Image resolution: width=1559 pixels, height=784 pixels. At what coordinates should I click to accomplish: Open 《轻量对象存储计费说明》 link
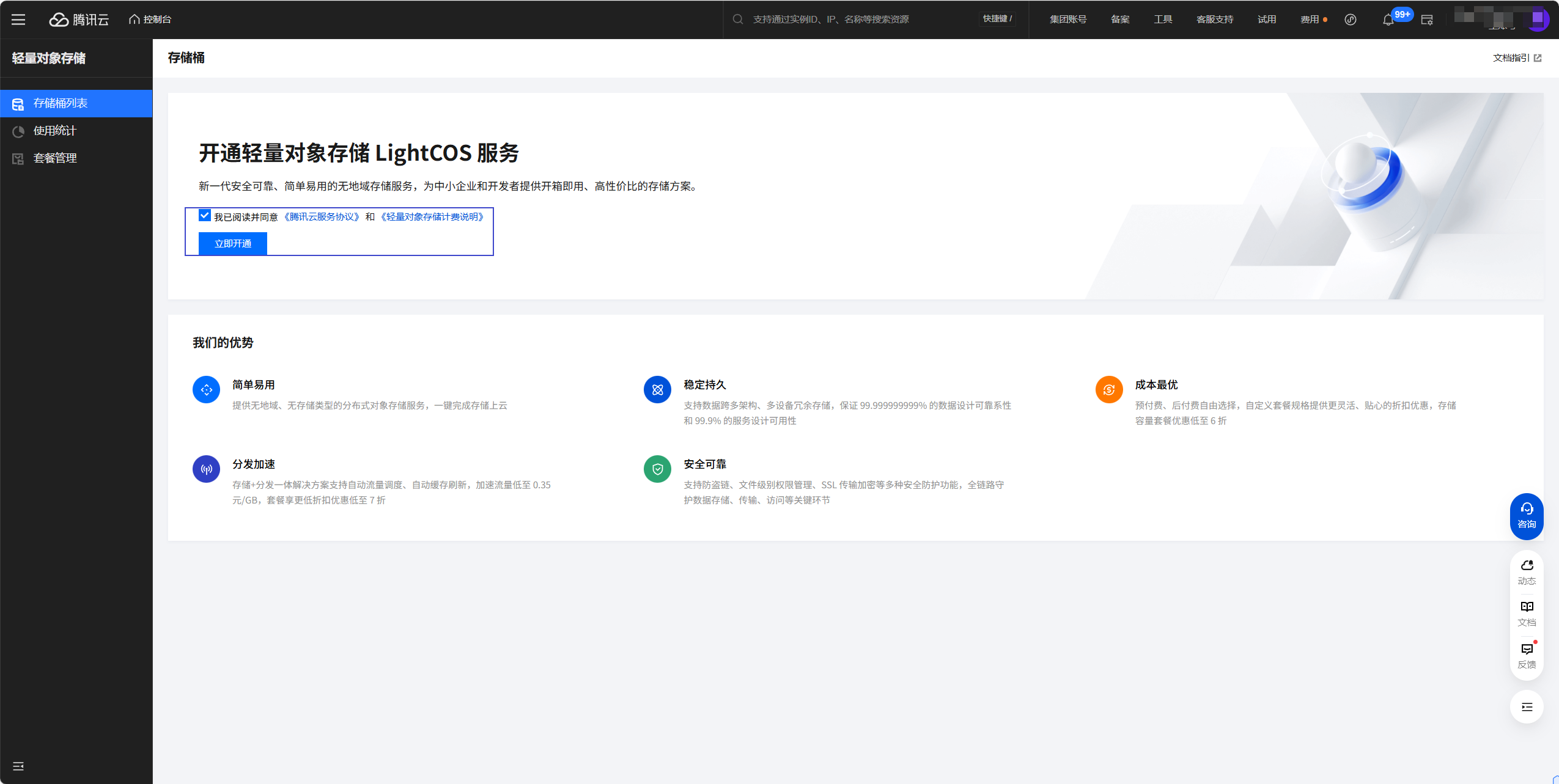433,217
